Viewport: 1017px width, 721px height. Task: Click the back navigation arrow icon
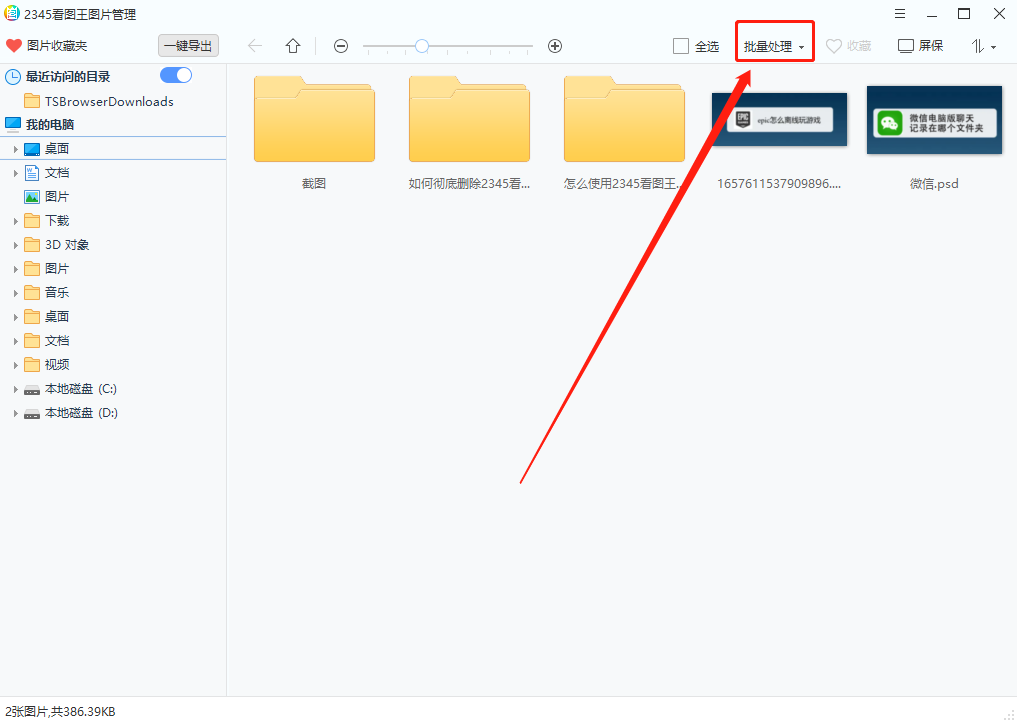tap(255, 46)
